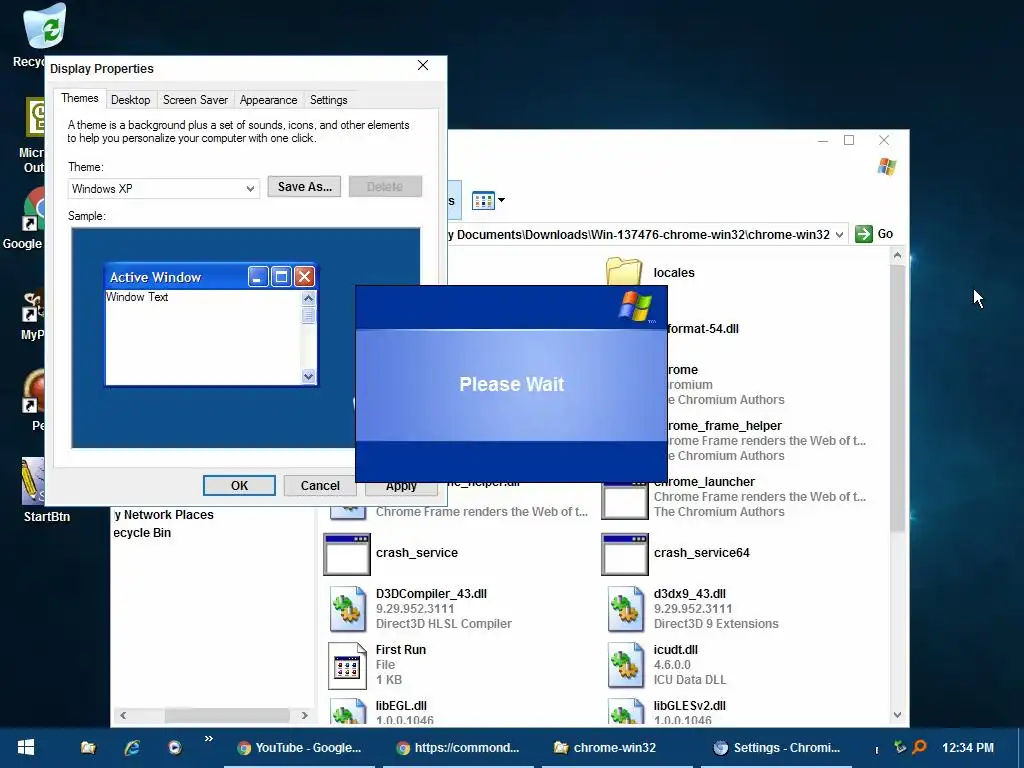Screen dimensions: 1024x768
Task: Select the Themes tab in Display Properties
Action: coord(80,98)
